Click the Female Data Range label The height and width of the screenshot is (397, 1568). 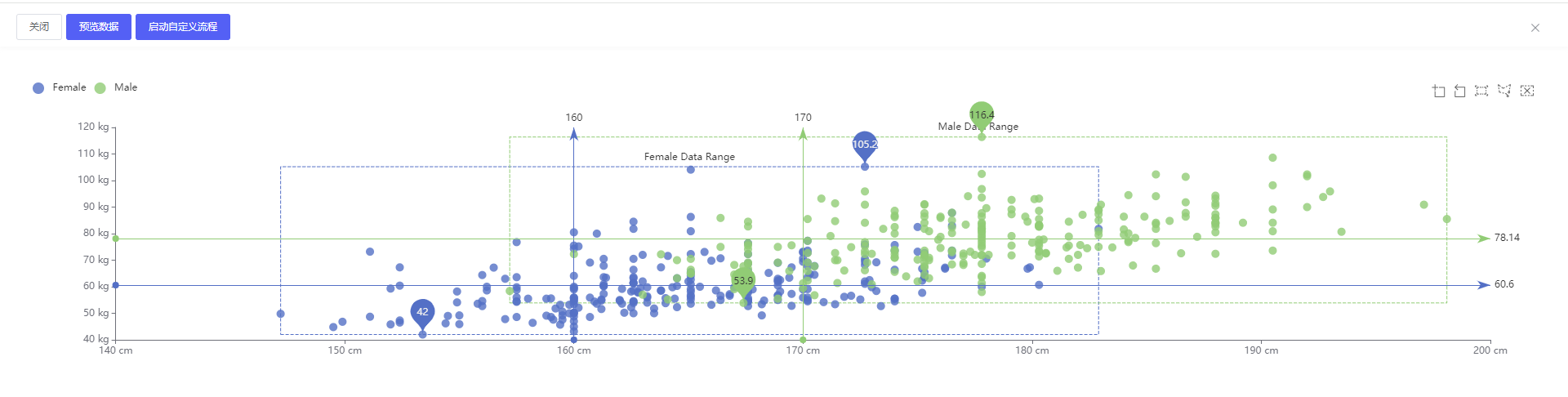point(689,157)
